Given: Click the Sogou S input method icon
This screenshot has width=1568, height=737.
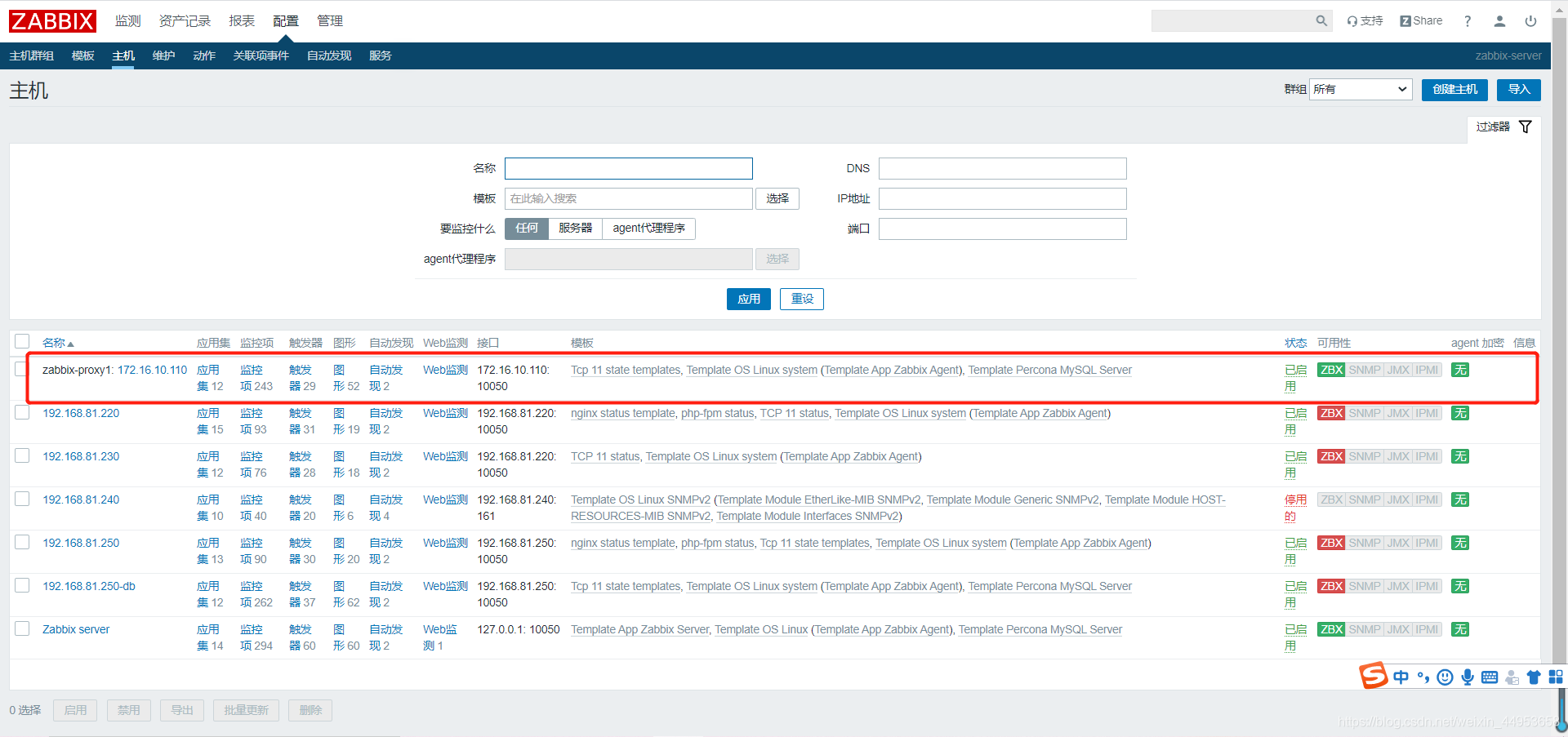Looking at the screenshot, I should pos(1373,676).
